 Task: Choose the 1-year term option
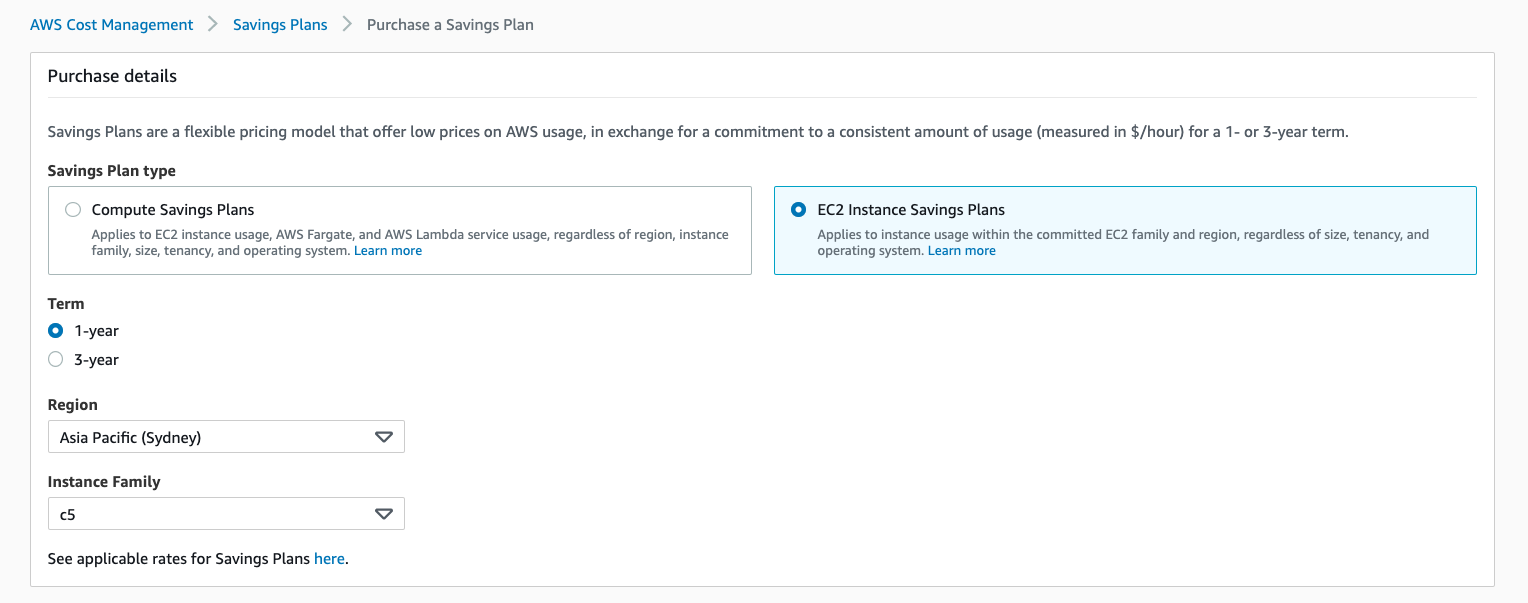56,331
